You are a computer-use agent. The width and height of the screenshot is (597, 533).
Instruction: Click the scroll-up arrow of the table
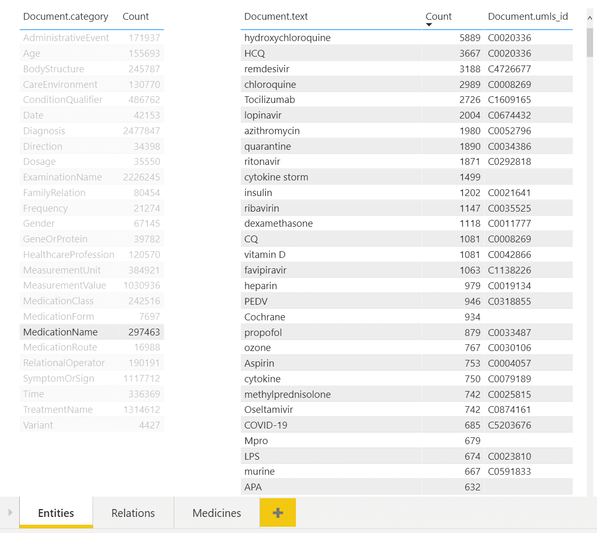[x=590, y=18]
